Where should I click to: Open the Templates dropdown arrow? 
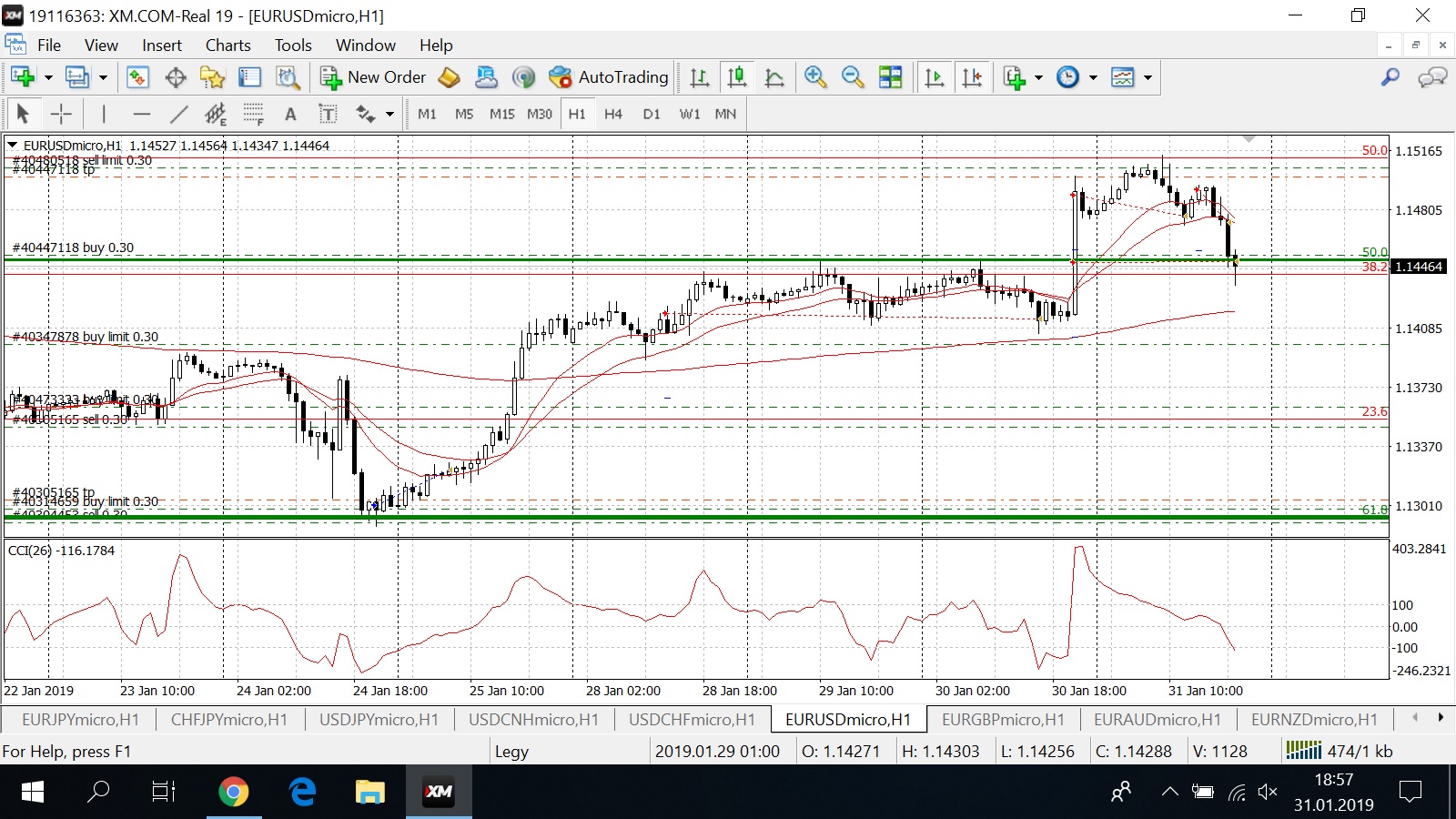pos(1148,77)
